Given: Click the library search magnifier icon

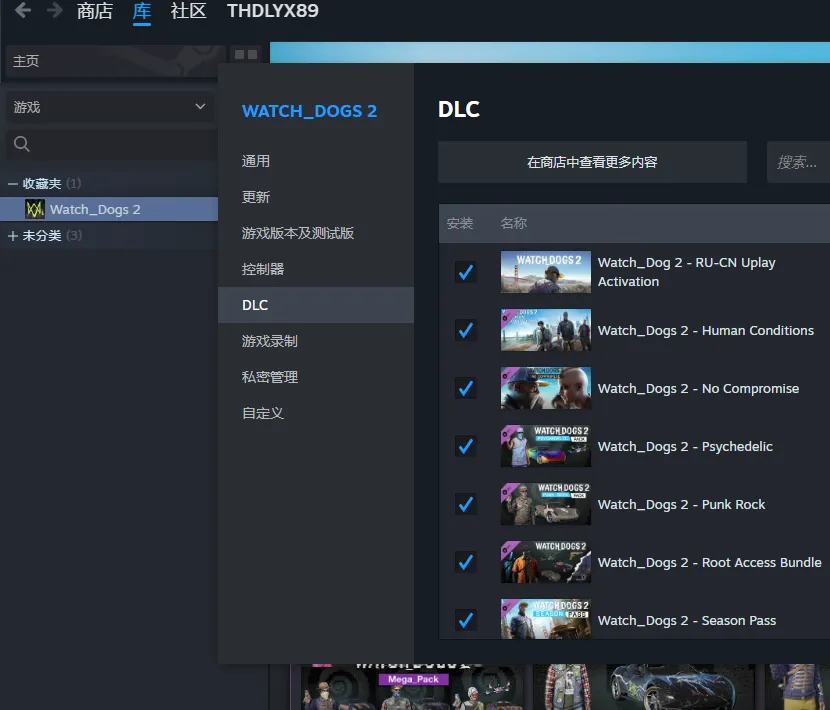Looking at the screenshot, I should [x=21, y=145].
